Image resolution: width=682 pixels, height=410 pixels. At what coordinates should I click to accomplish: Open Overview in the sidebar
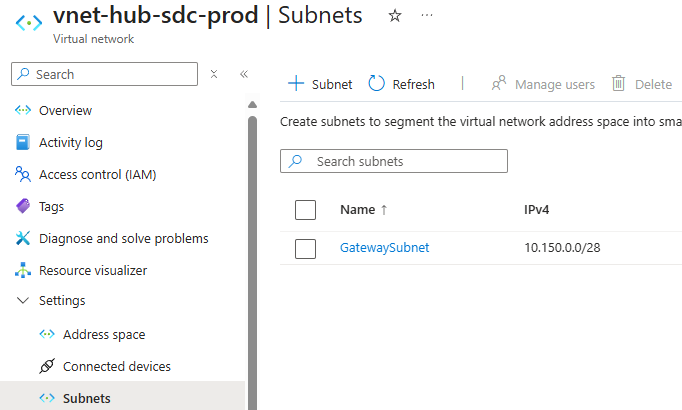pos(65,110)
